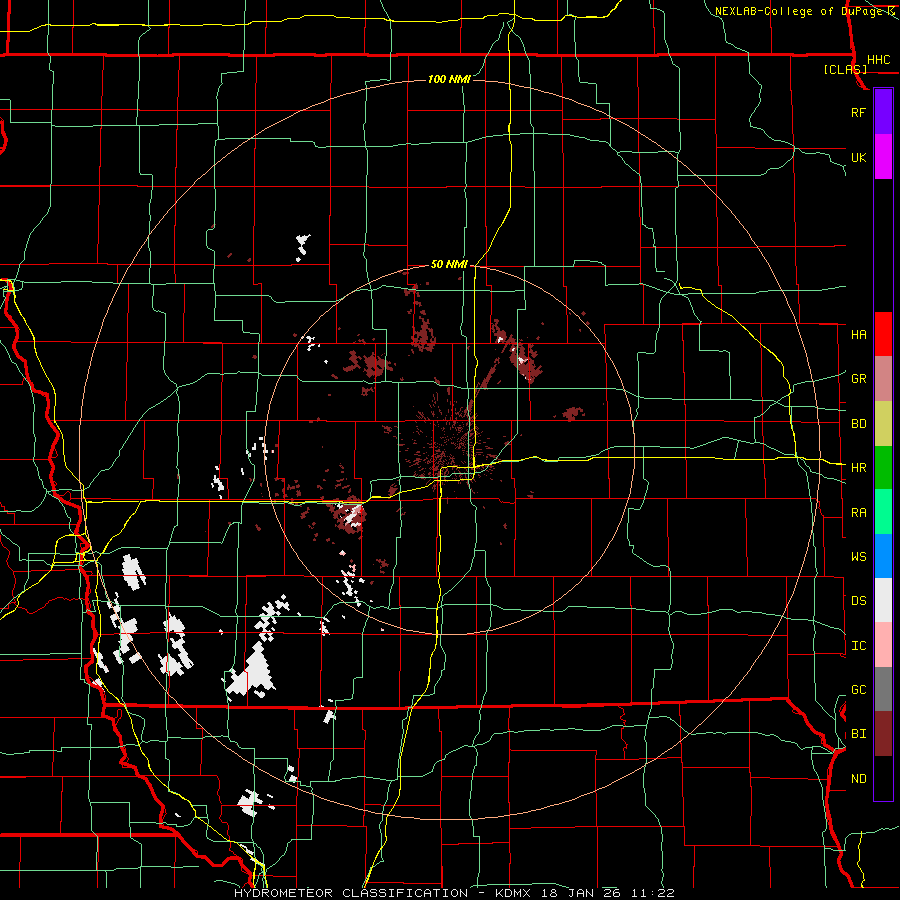
Task: Click the ND legend label
Action: pyautogui.click(x=858, y=779)
